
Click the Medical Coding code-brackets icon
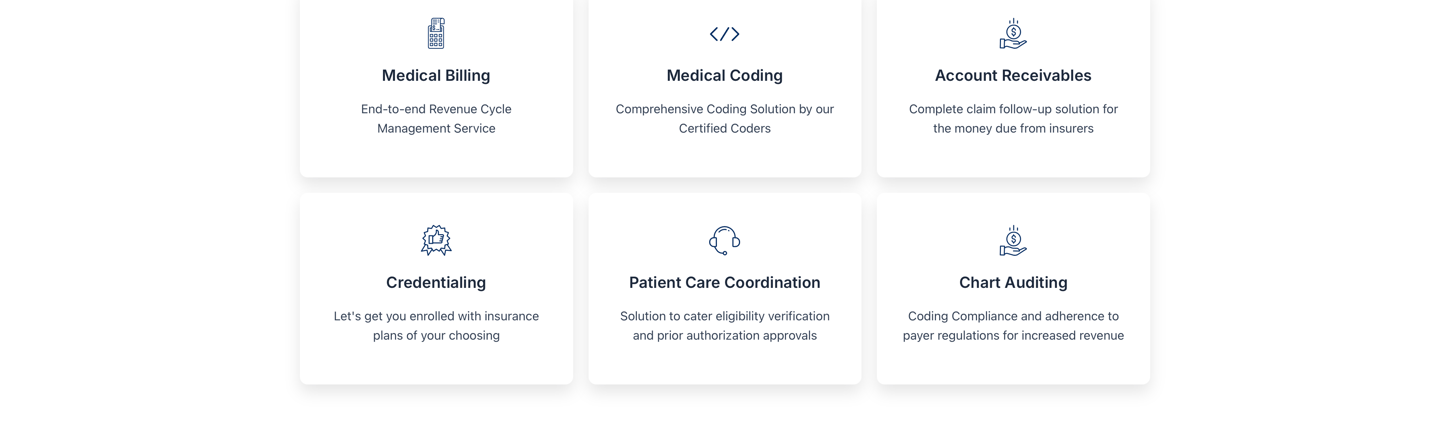click(x=725, y=34)
